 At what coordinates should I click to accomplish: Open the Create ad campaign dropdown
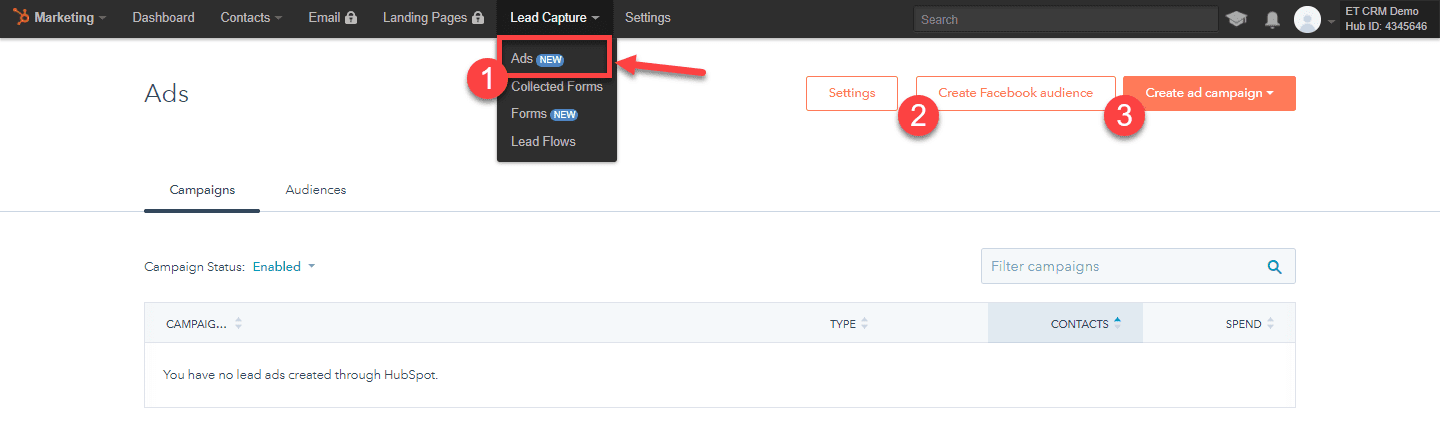1209,93
